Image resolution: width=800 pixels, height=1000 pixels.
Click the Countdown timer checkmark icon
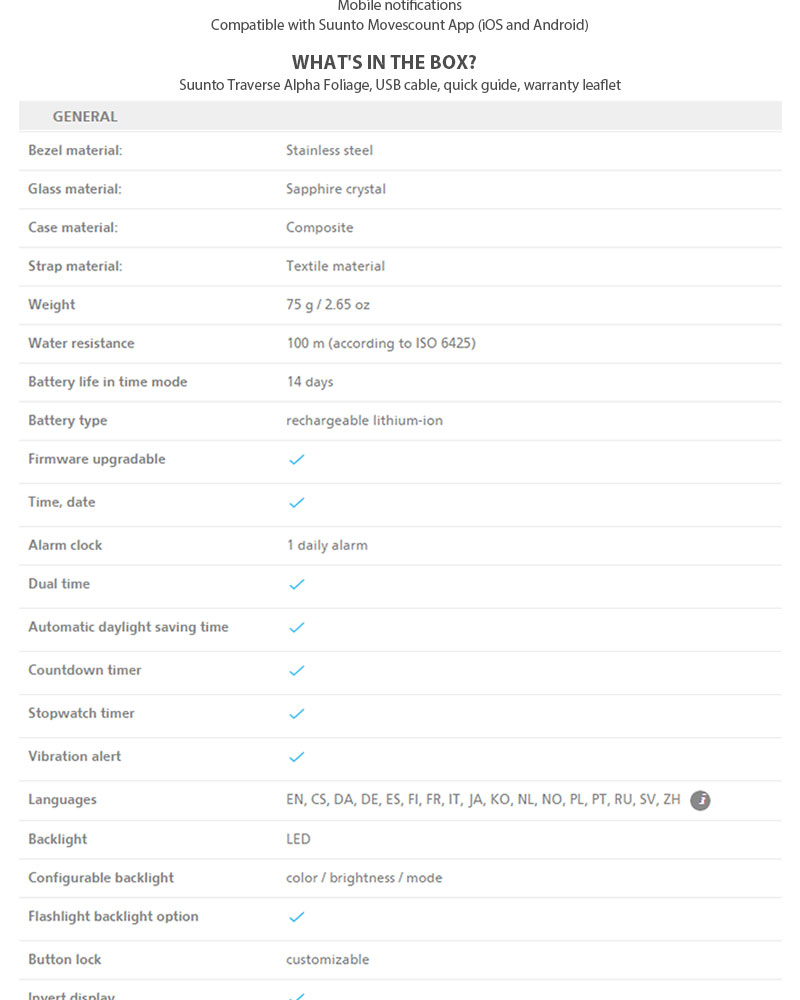pos(296,671)
